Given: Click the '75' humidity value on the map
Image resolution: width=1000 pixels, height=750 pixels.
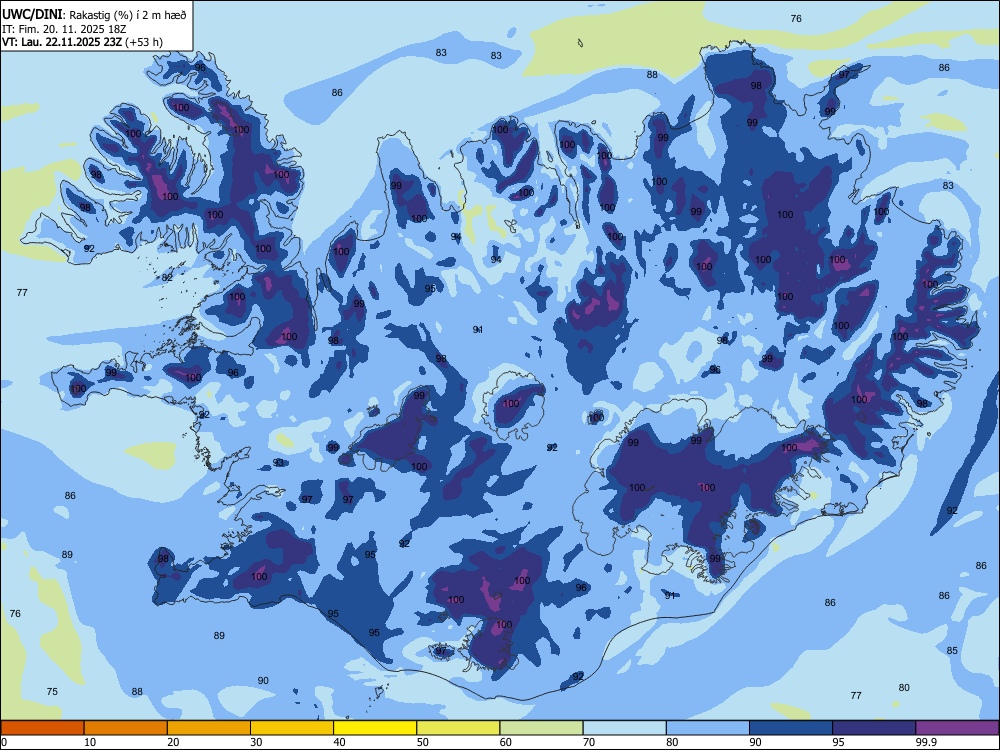Looking at the screenshot, I should coord(52,691).
